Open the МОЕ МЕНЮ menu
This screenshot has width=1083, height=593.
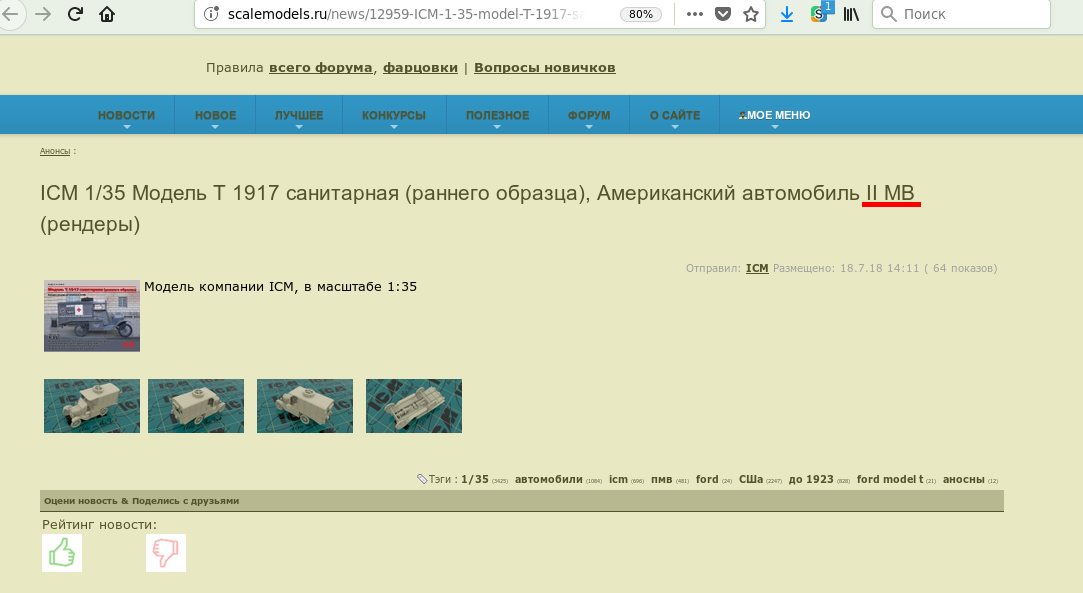774,115
